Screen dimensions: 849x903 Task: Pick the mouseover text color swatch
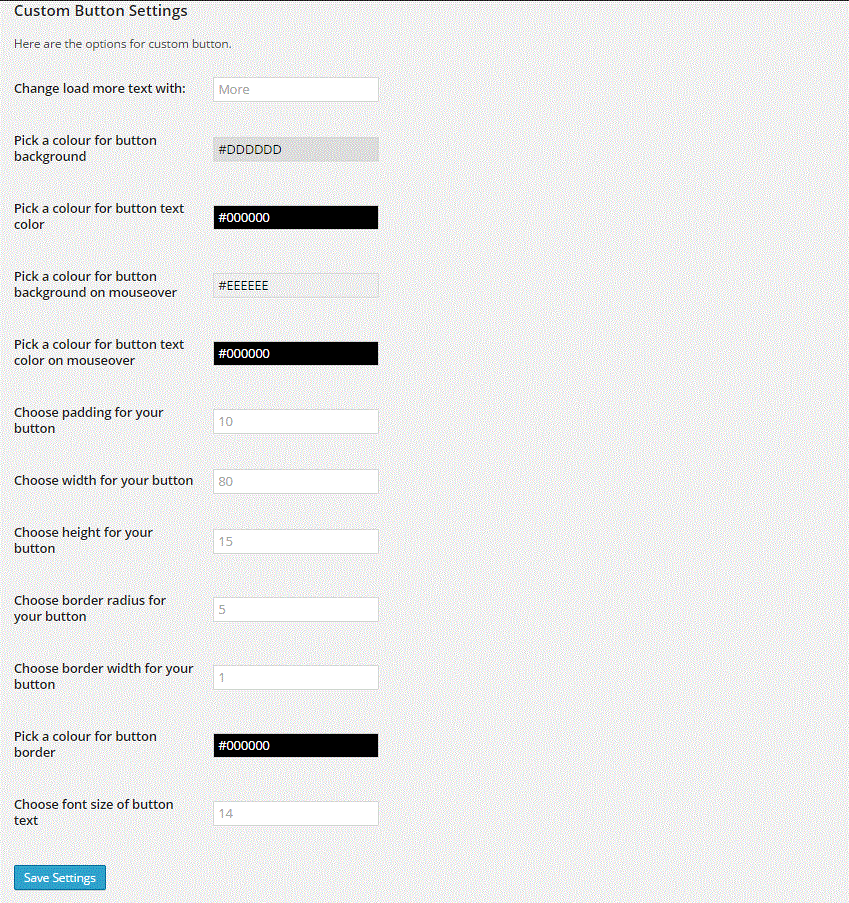(295, 353)
